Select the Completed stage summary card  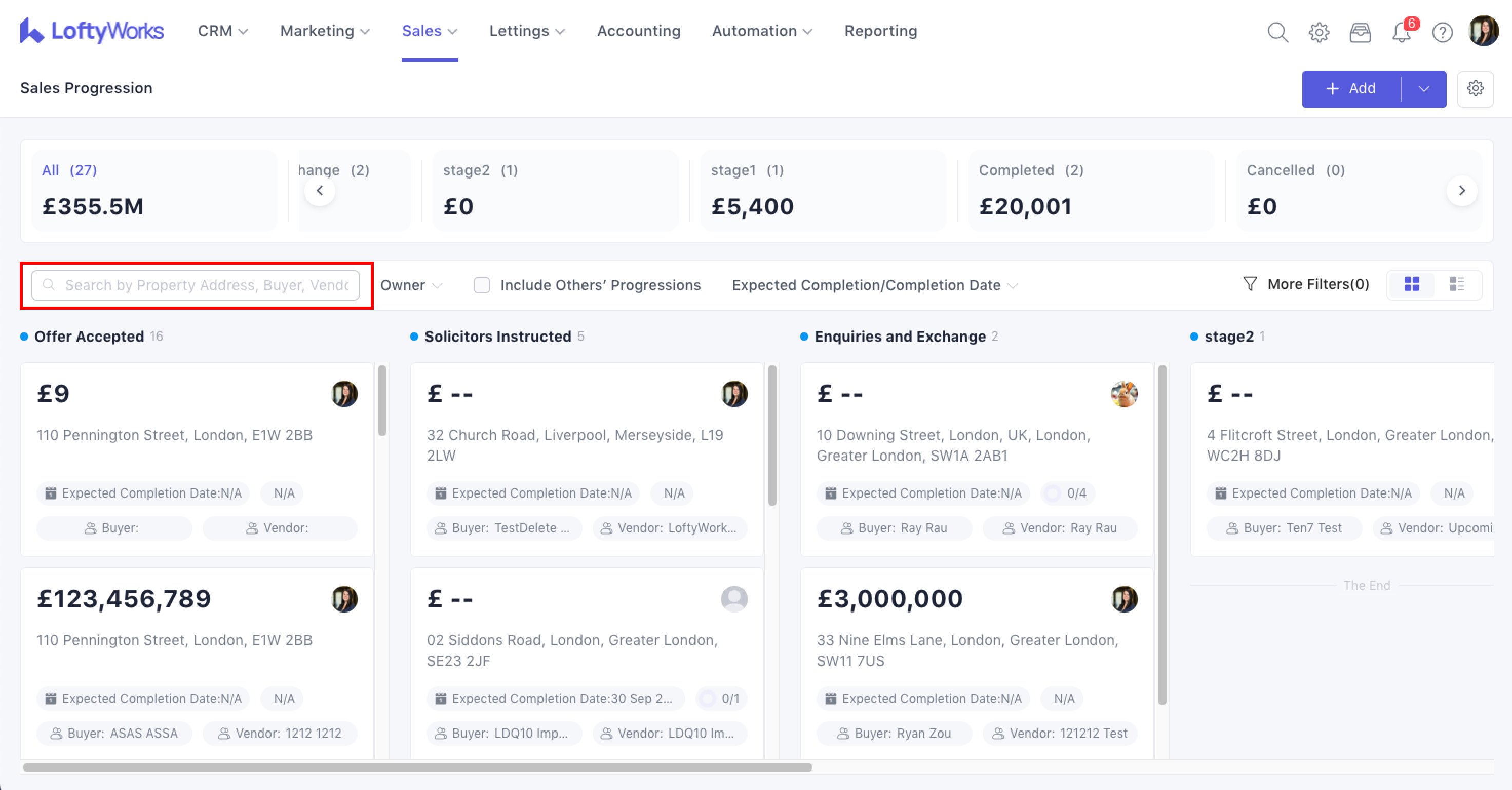pyautogui.click(x=1091, y=190)
